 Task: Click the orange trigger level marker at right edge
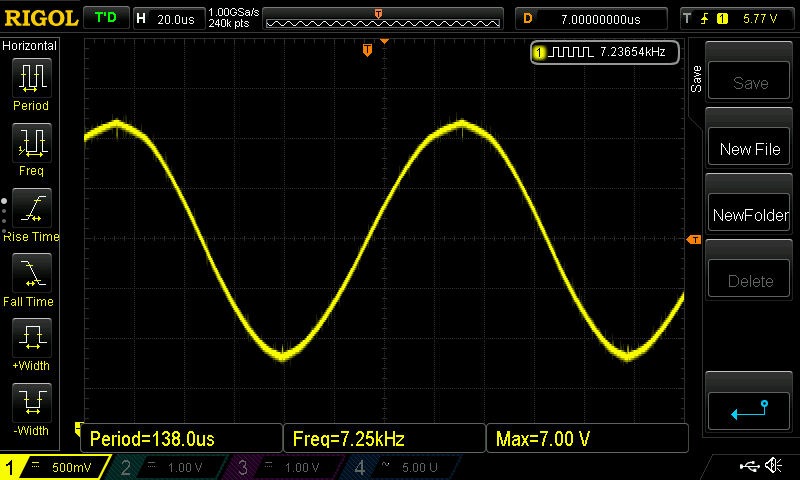click(694, 239)
